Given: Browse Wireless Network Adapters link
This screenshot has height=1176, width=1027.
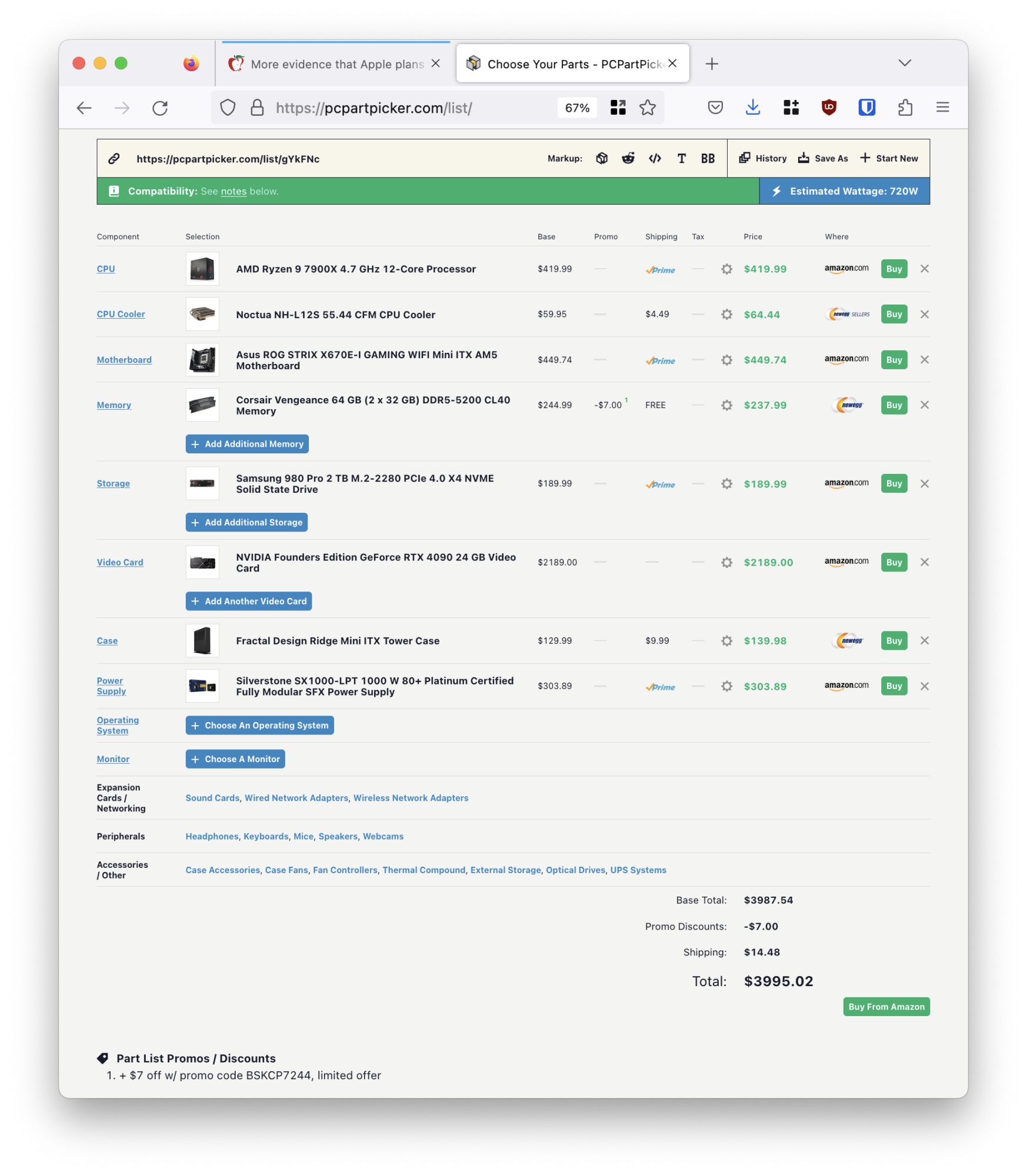Looking at the screenshot, I should click(411, 798).
